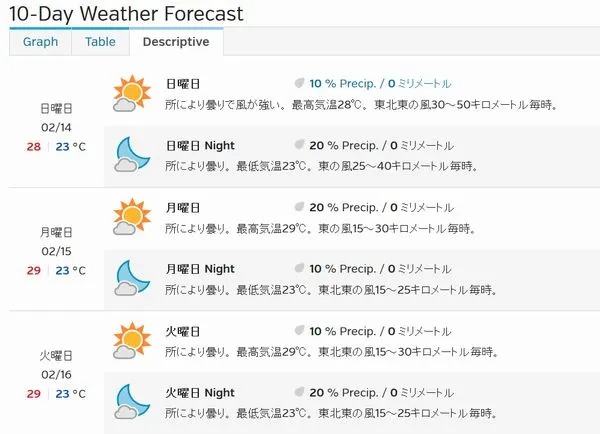Click the 月曜日 daytime forecast description text
The width and height of the screenshot is (600, 434).
point(321,228)
